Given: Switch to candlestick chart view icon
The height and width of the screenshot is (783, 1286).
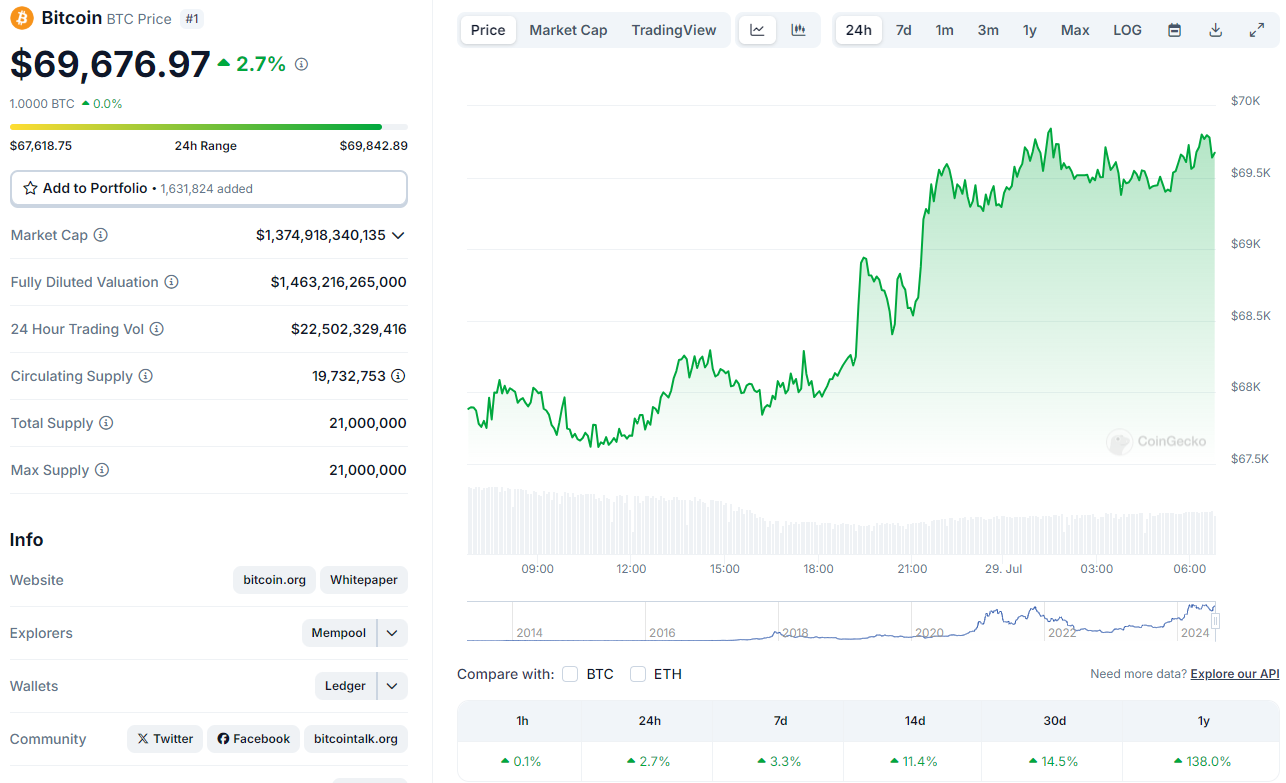Looking at the screenshot, I should pyautogui.click(x=798, y=30).
